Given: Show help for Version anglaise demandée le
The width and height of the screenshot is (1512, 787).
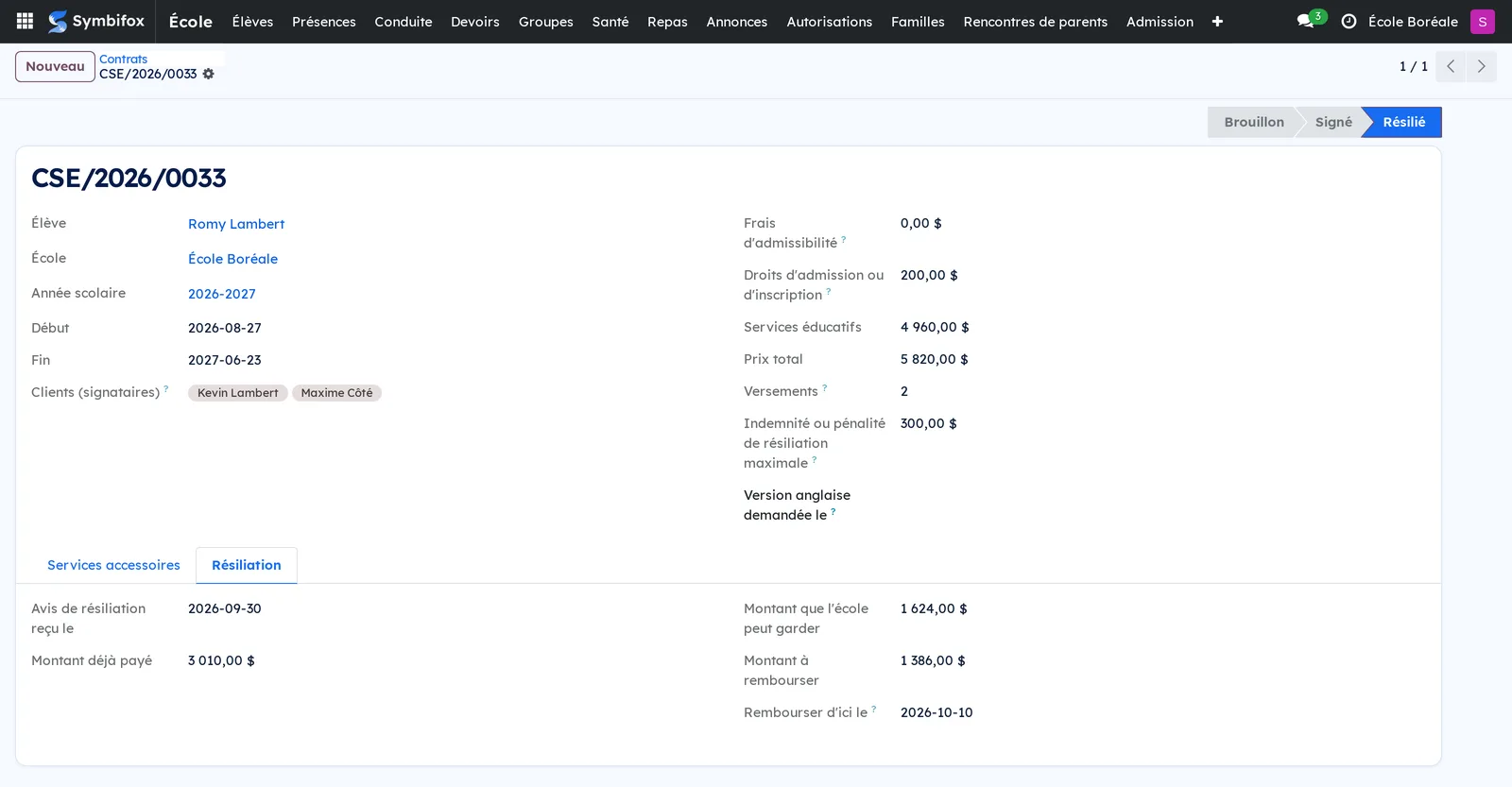Looking at the screenshot, I should point(833,511).
